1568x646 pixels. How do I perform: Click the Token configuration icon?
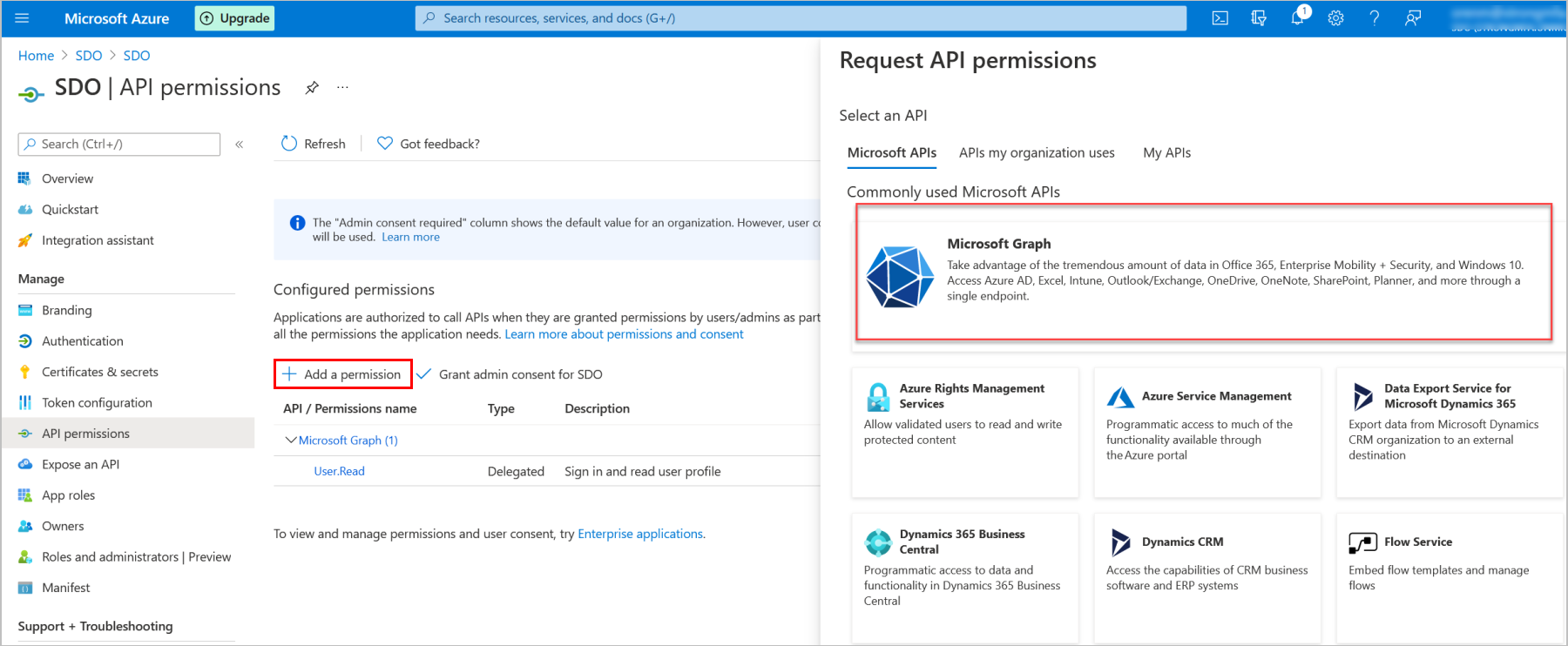click(24, 403)
